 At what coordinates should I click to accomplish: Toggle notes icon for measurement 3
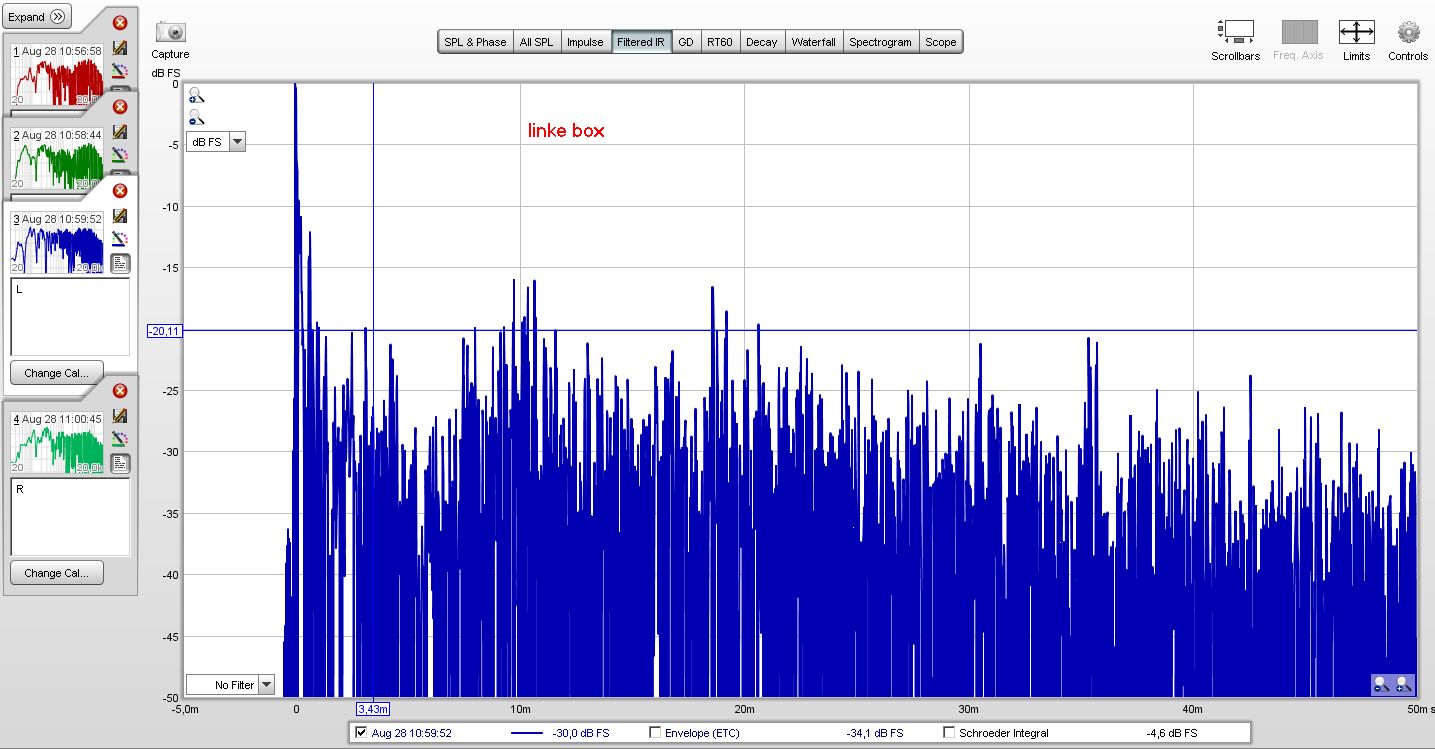click(x=120, y=264)
